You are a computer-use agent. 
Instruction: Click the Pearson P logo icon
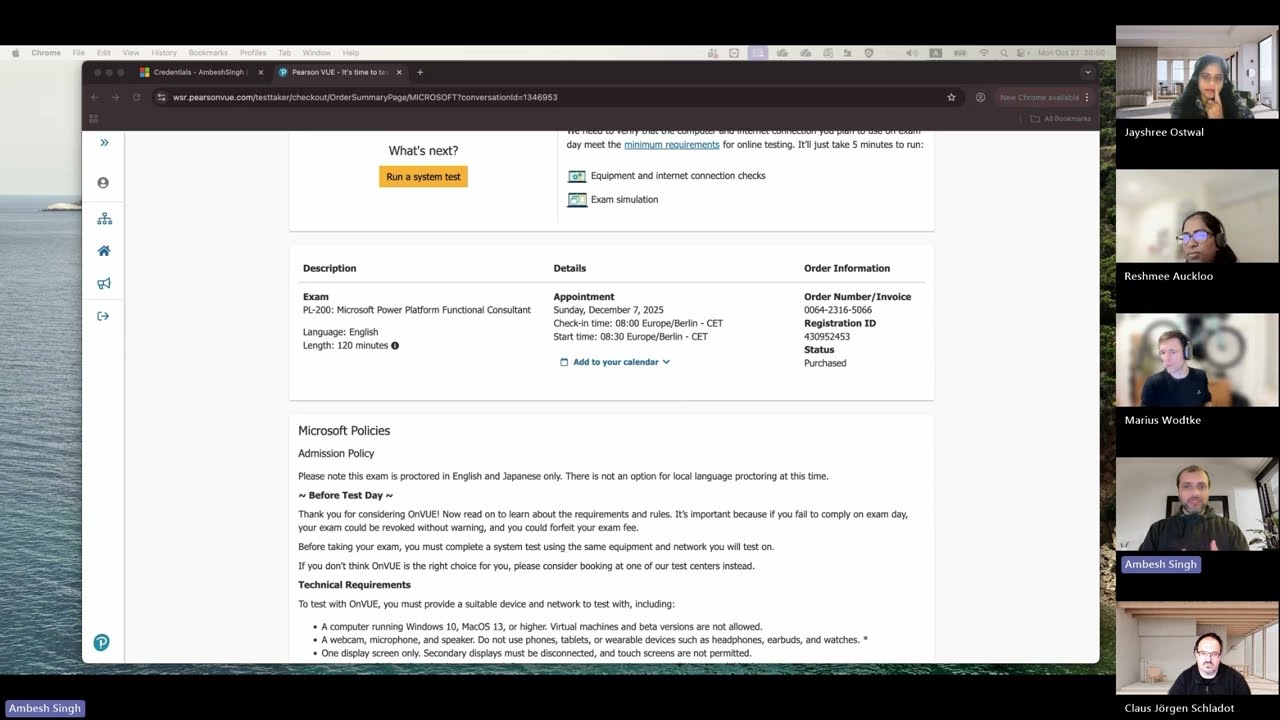101,643
